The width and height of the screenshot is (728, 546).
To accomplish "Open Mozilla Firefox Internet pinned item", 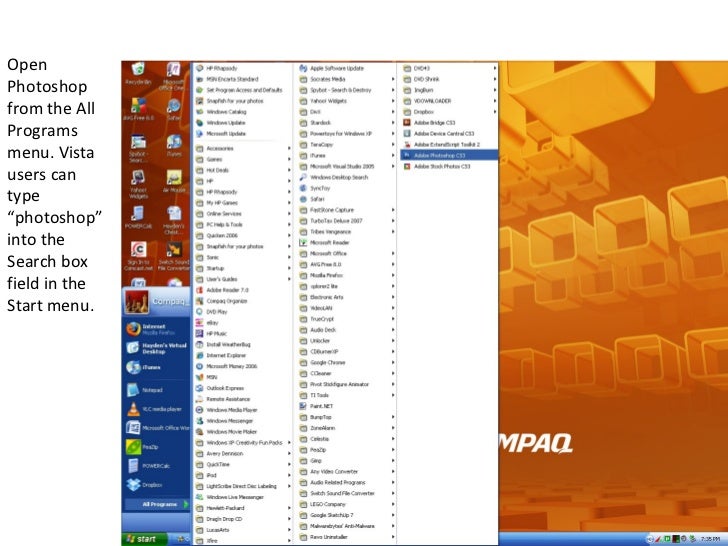I will pos(156,329).
